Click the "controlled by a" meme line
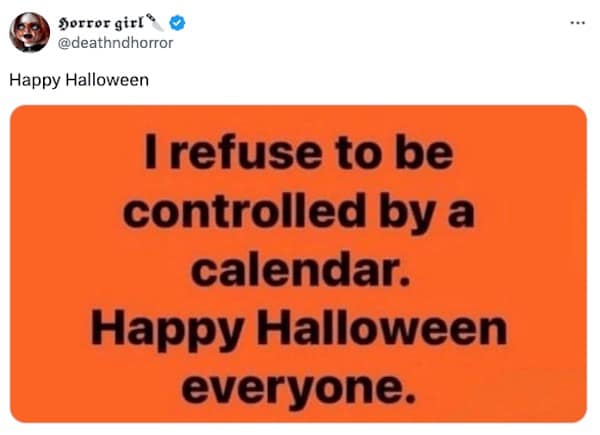 [x=298, y=210]
